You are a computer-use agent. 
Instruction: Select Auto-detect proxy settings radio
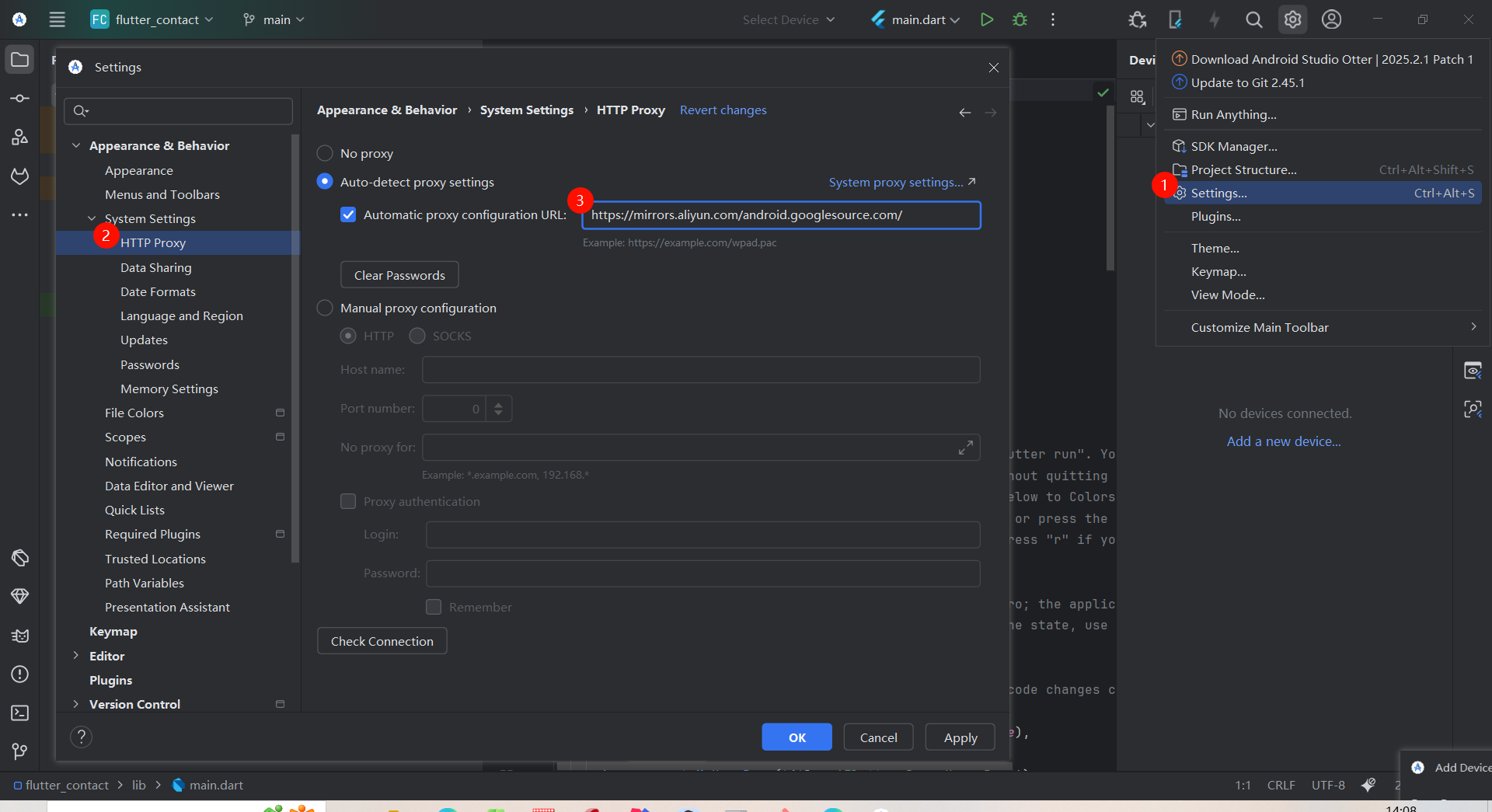(325, 182)
